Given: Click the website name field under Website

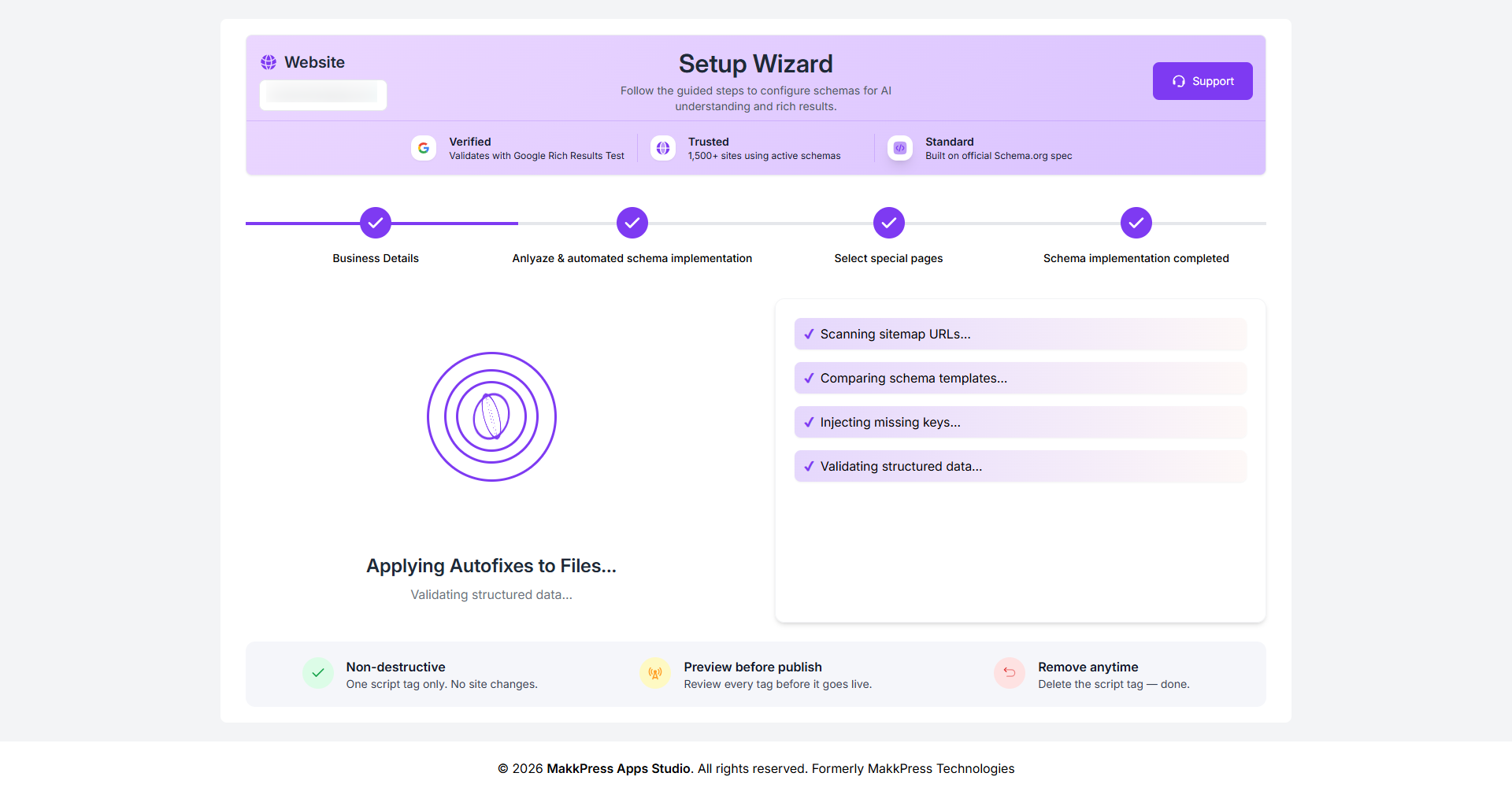Looking at the screenshot, I should point(323,94).
